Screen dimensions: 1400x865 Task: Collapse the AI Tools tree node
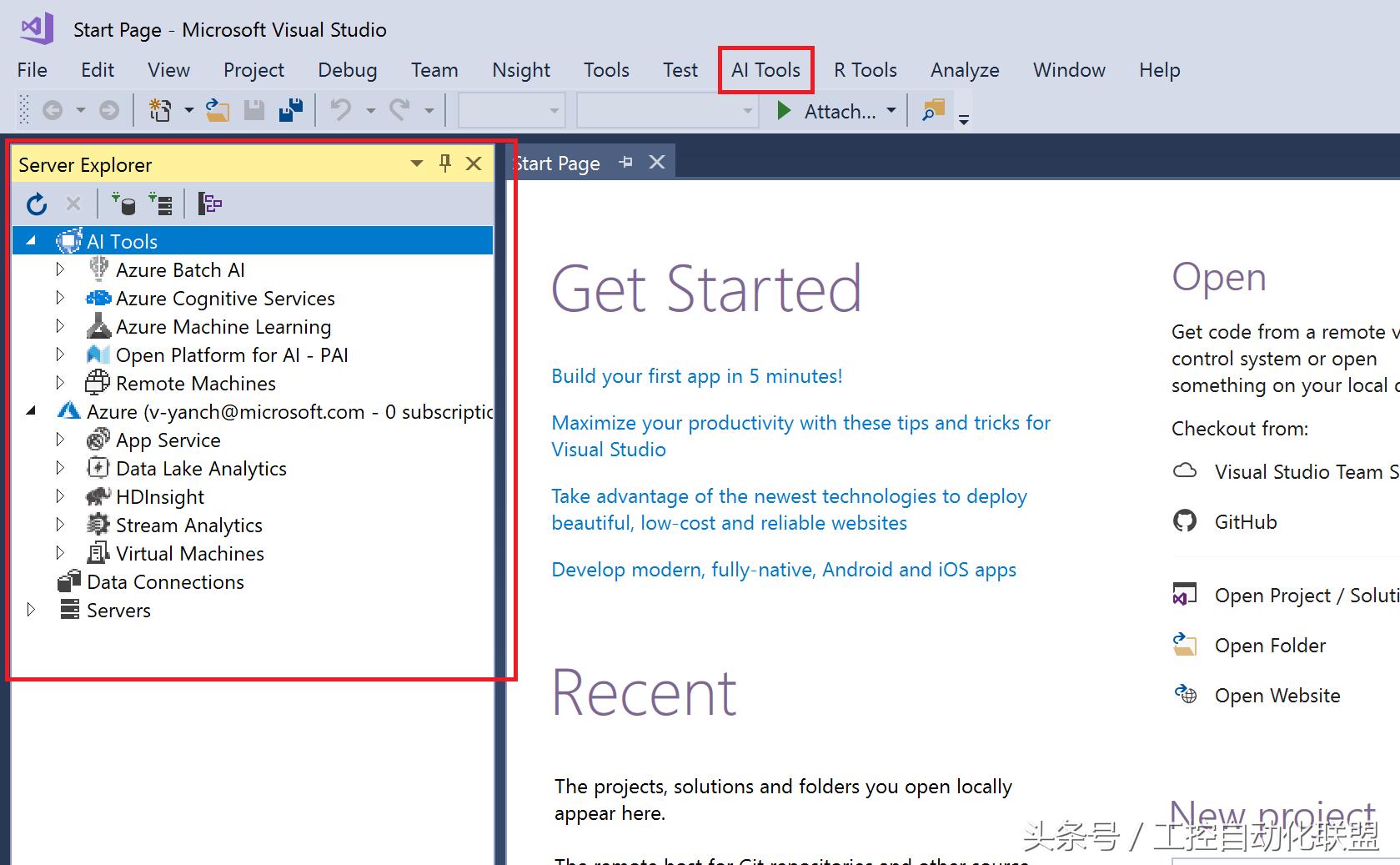[x=31, y=241]
